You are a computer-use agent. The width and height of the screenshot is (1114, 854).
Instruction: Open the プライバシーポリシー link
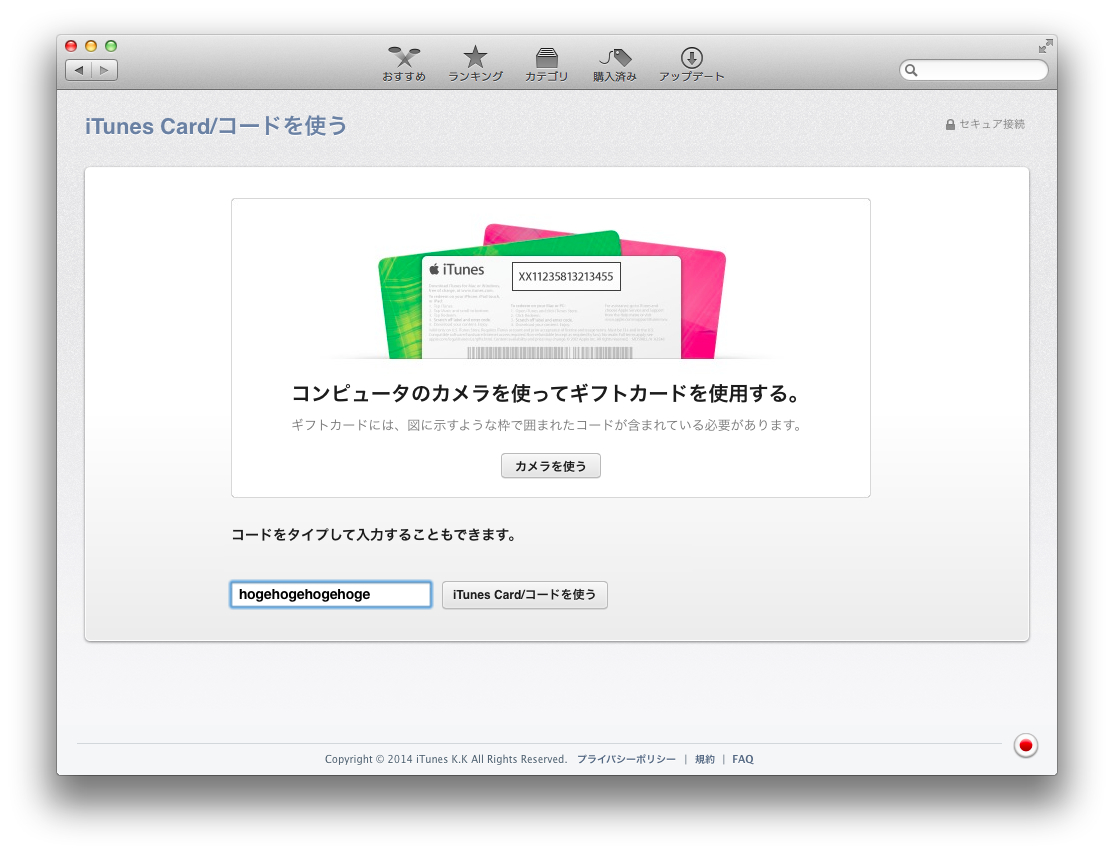(626, 759)
